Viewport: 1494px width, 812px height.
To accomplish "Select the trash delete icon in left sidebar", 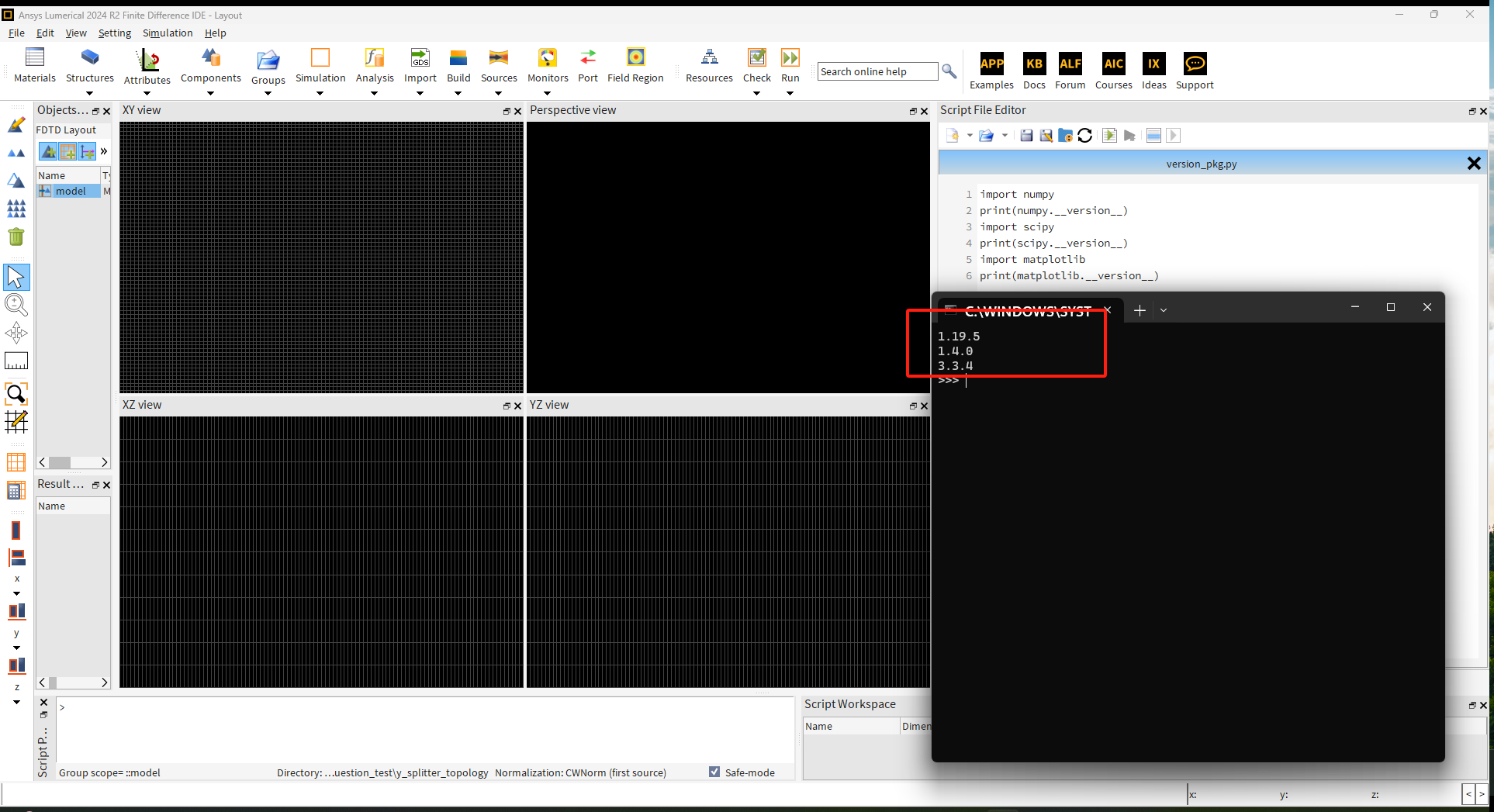I will pos(16,237).
